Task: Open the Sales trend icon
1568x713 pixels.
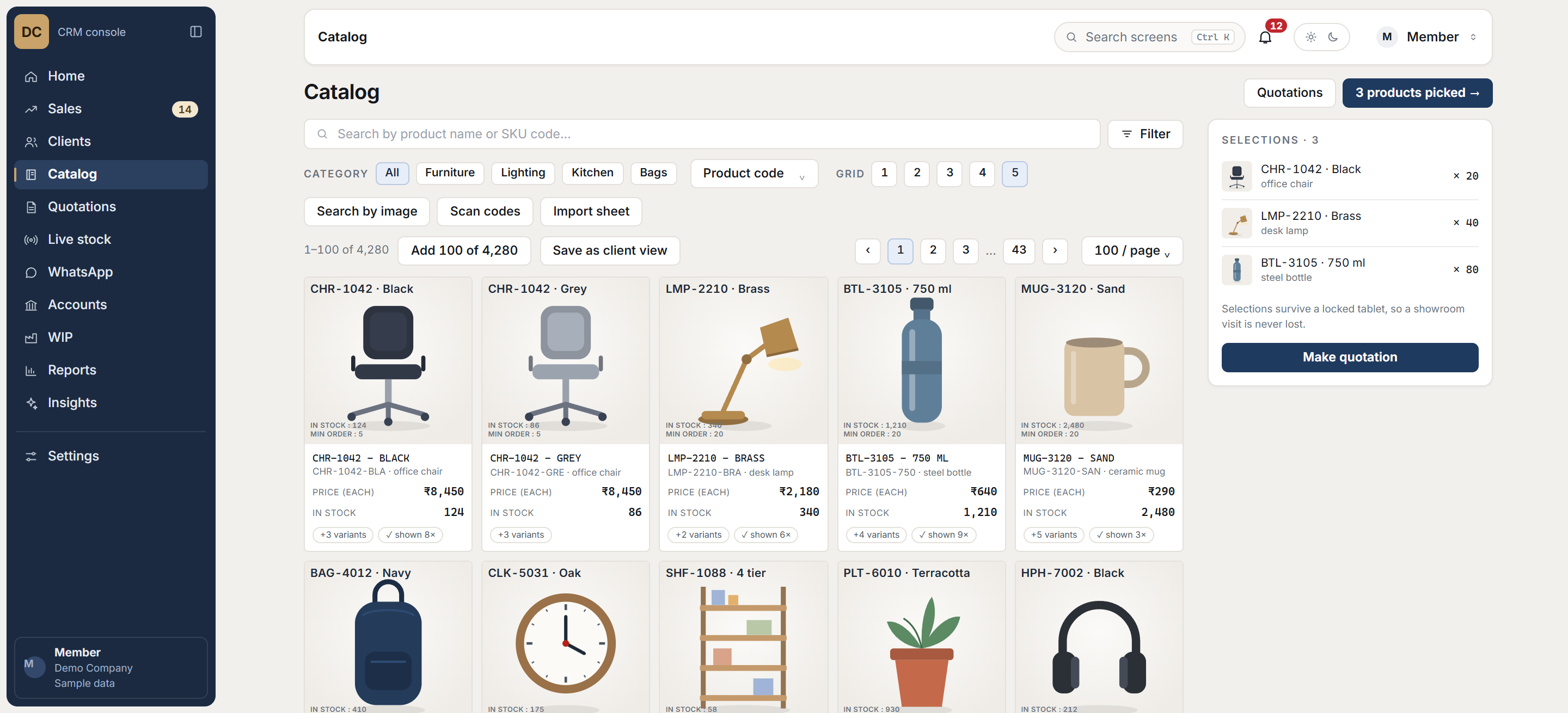Action: point(31,109)
